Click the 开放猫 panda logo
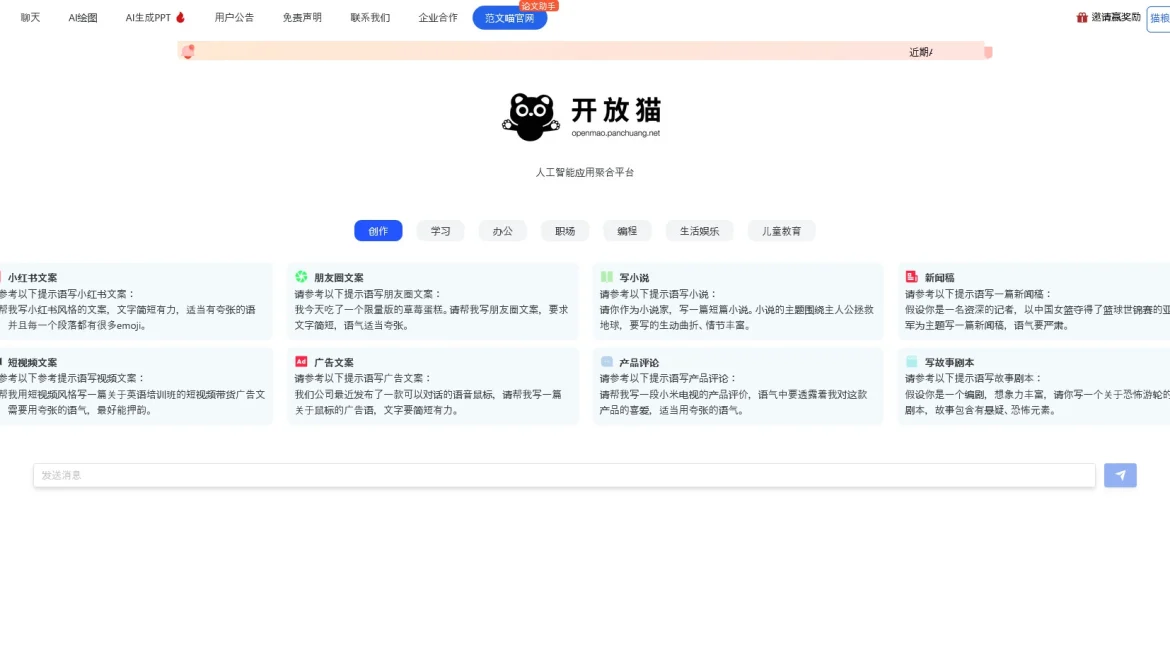The width and height of the screenshot is (1170, 650). 531,117
